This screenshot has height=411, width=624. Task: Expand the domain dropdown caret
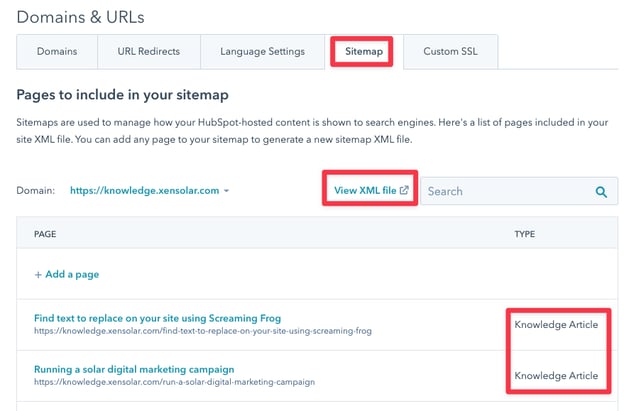[227, 191]
